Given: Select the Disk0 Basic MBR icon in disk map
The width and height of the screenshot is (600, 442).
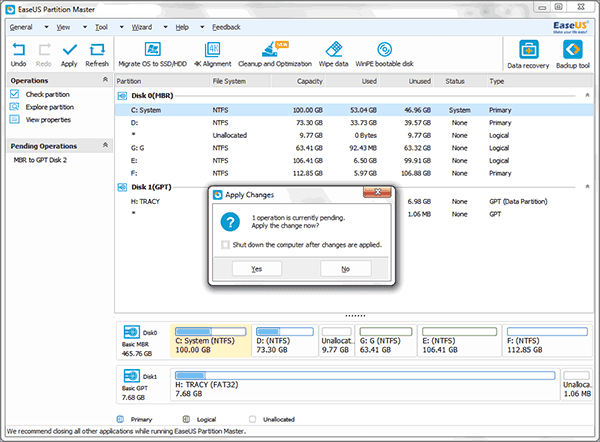Looking at the screenshot, I should tap(132, 332).
